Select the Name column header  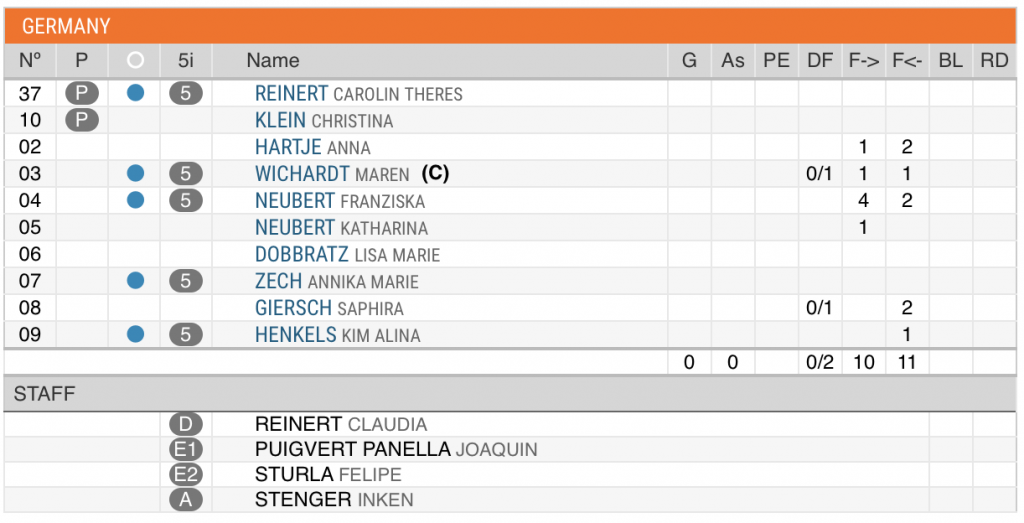(x=273, y=61)
